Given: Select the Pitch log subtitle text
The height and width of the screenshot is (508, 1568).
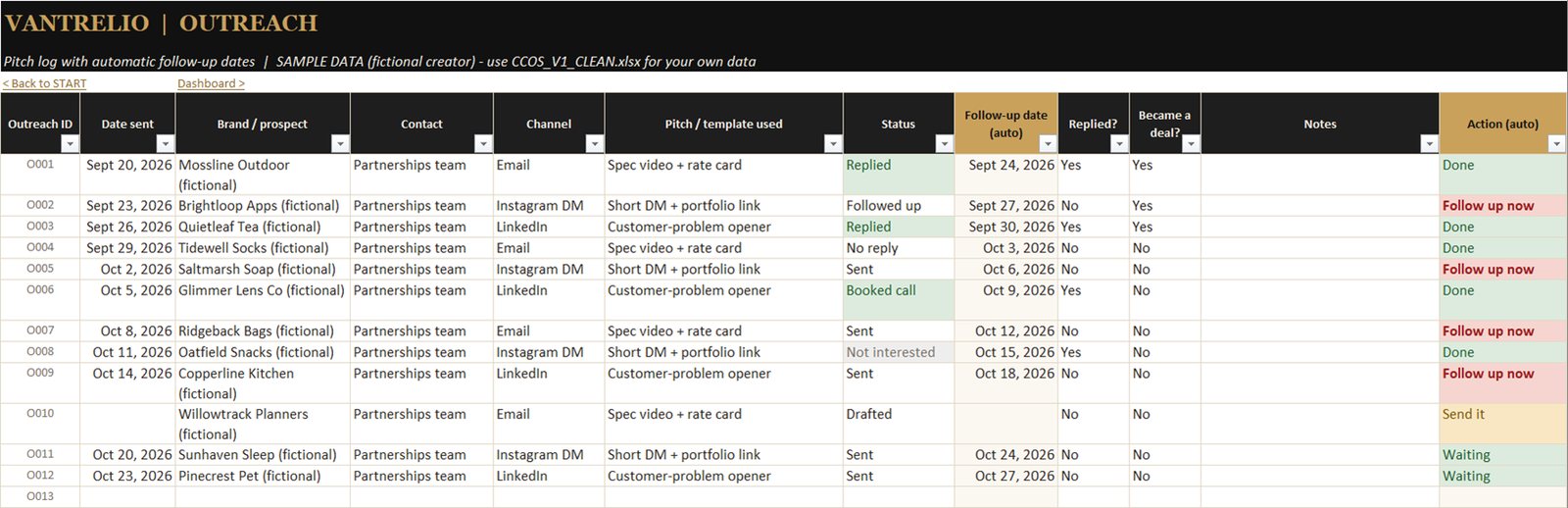Looking at the screenshot, I should coord(379,61).
